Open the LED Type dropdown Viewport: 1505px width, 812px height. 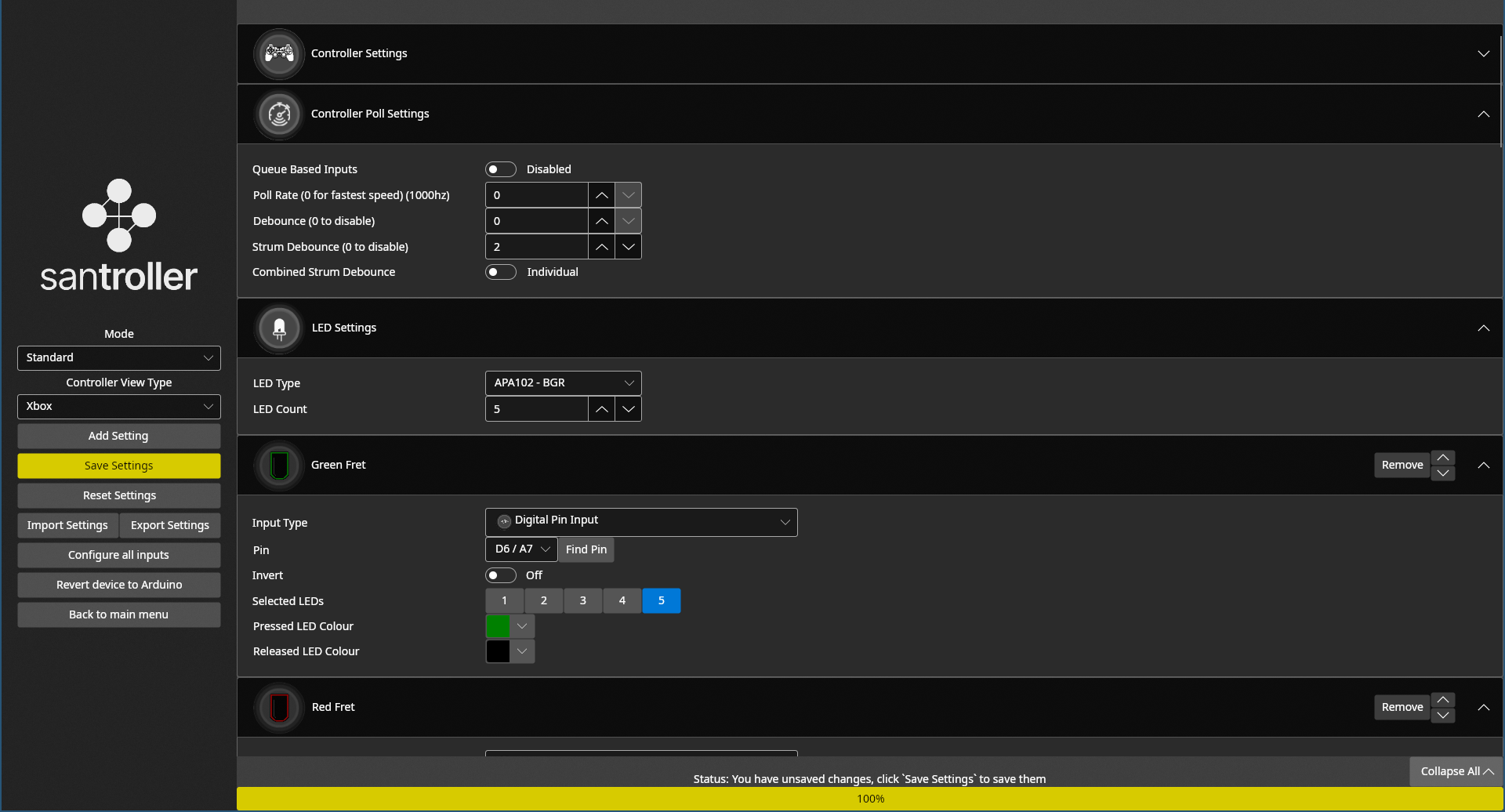pos(563,383)
